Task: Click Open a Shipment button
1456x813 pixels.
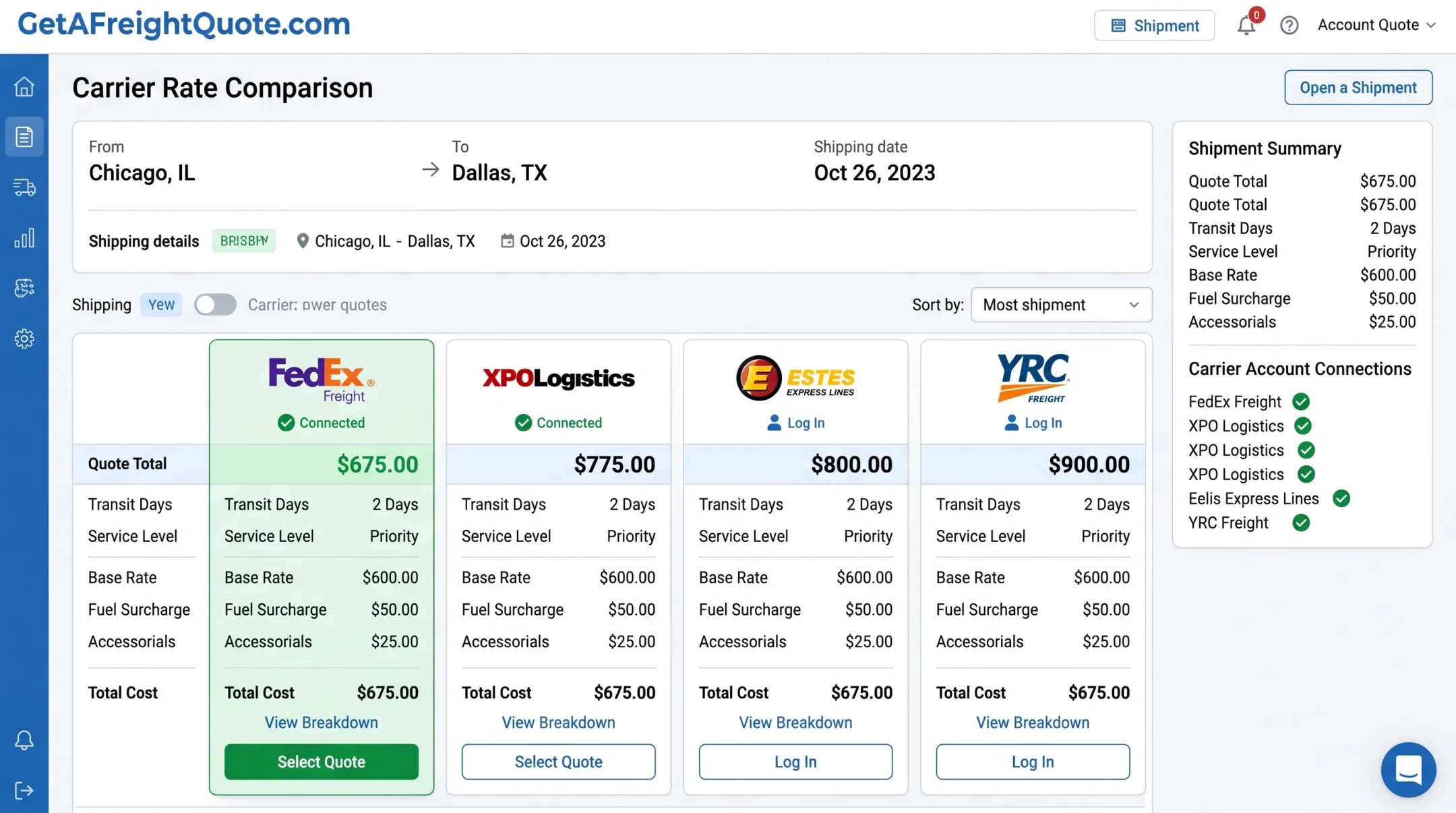Action: [1358, 88]
